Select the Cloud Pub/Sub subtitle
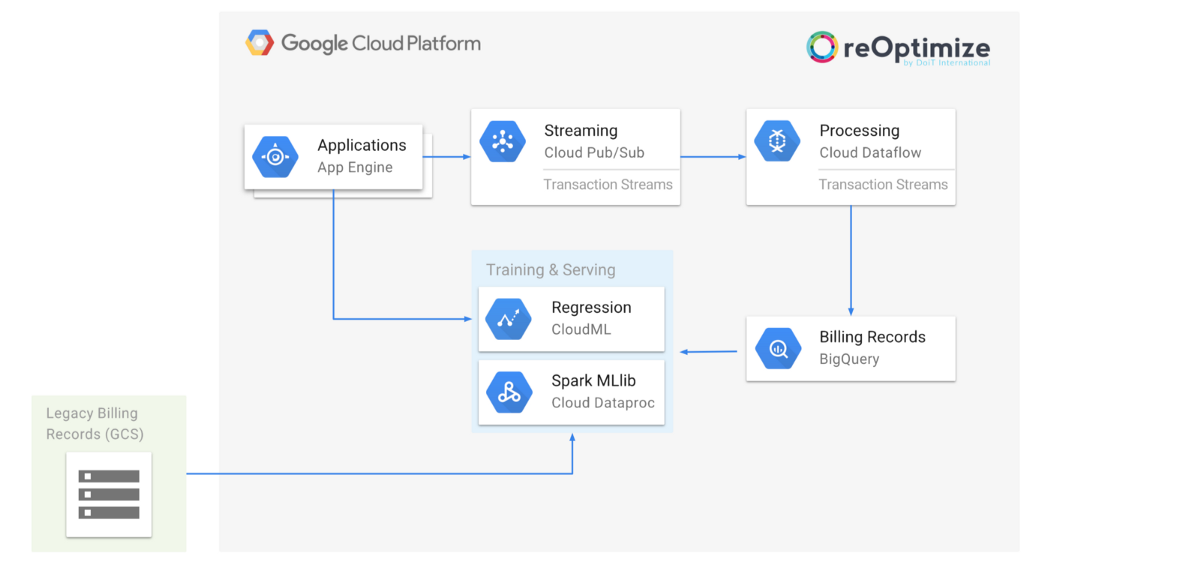The image size is (1200, 564). point(594,153)
